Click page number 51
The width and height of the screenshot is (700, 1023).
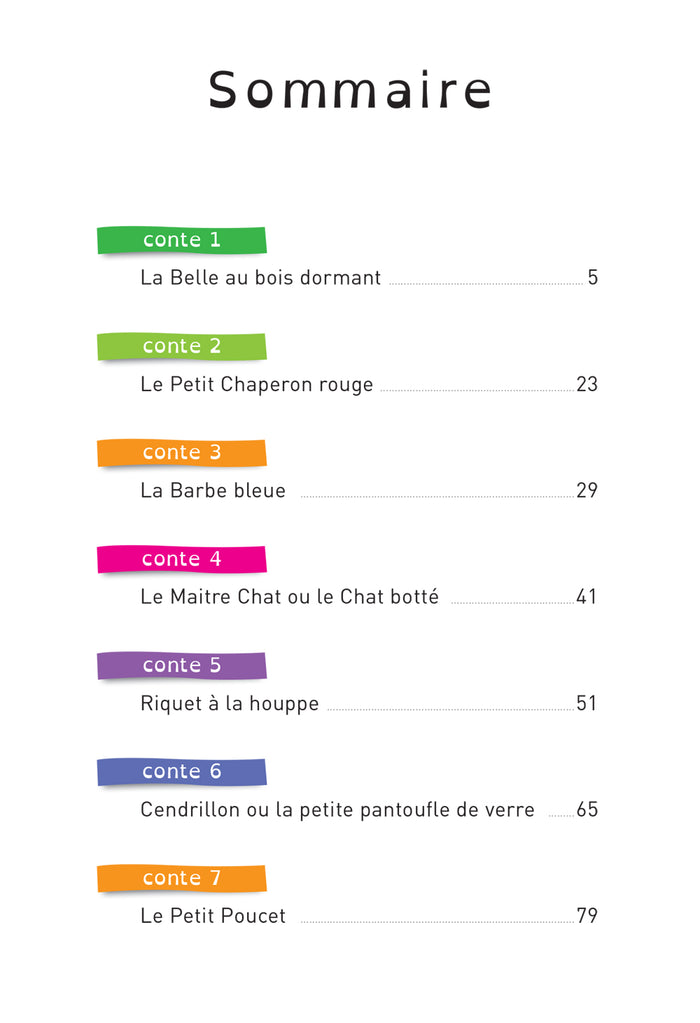[x=587, y=704]
